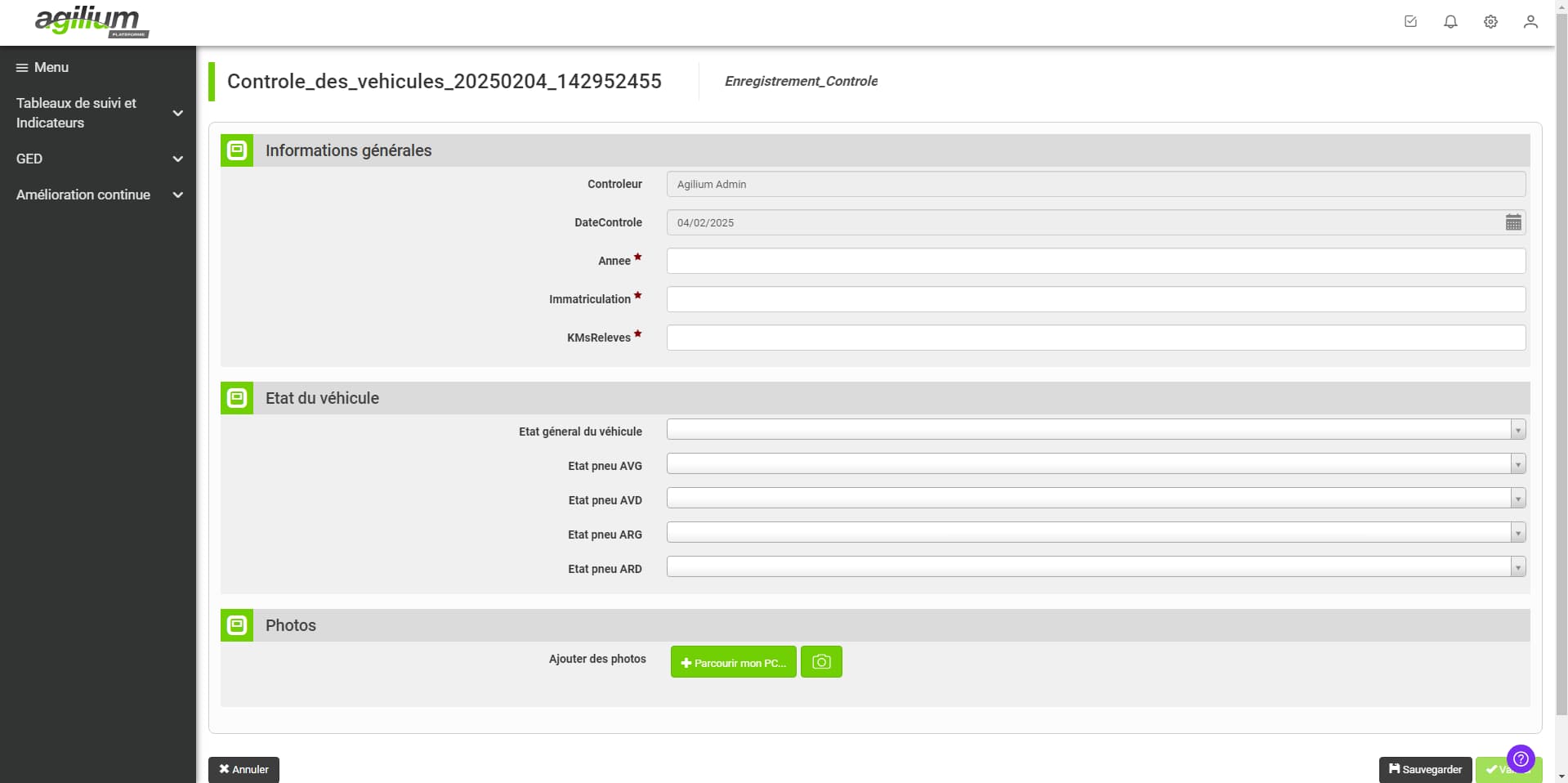This screenshot has height=783, width=1568.
Task: Focus the Immatriculation input field
Action: [1096, 299]
